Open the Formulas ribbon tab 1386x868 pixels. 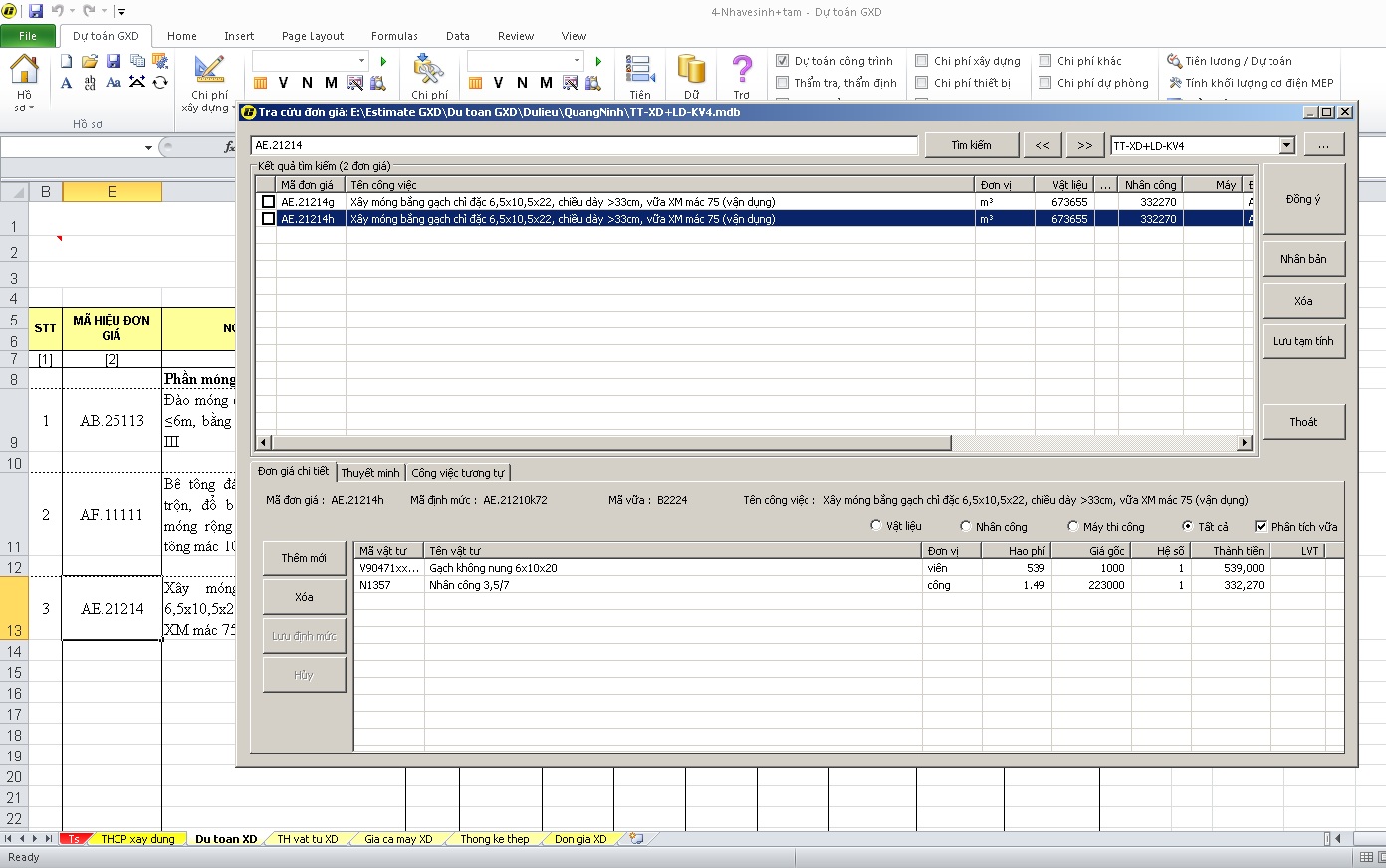pyautogui.click(x=394, y=36)
